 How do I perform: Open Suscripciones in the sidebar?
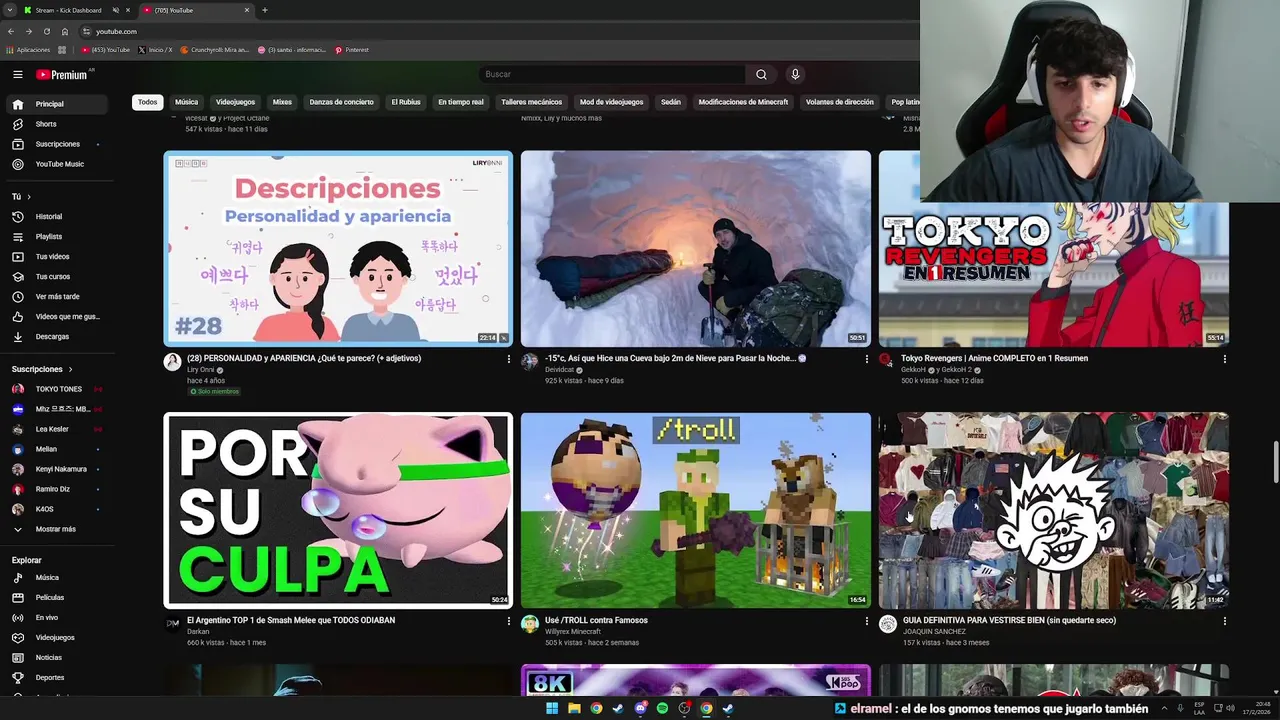58,144
